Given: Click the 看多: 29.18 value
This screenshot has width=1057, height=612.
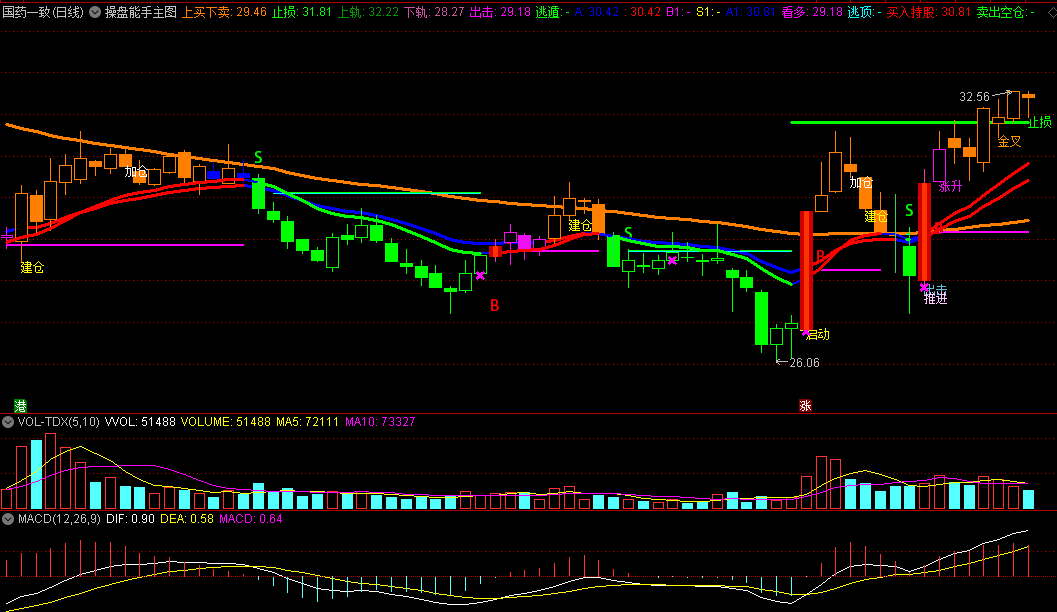Looking at the screenshot, I should click(x=812, y=12).
